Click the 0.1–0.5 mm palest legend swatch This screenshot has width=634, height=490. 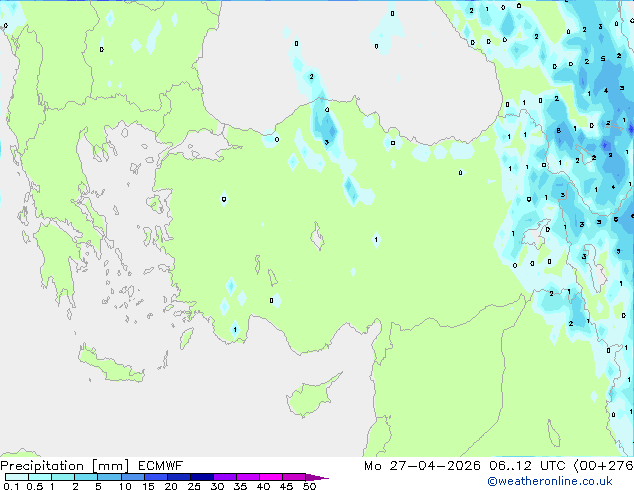click(x=17, y=477)
